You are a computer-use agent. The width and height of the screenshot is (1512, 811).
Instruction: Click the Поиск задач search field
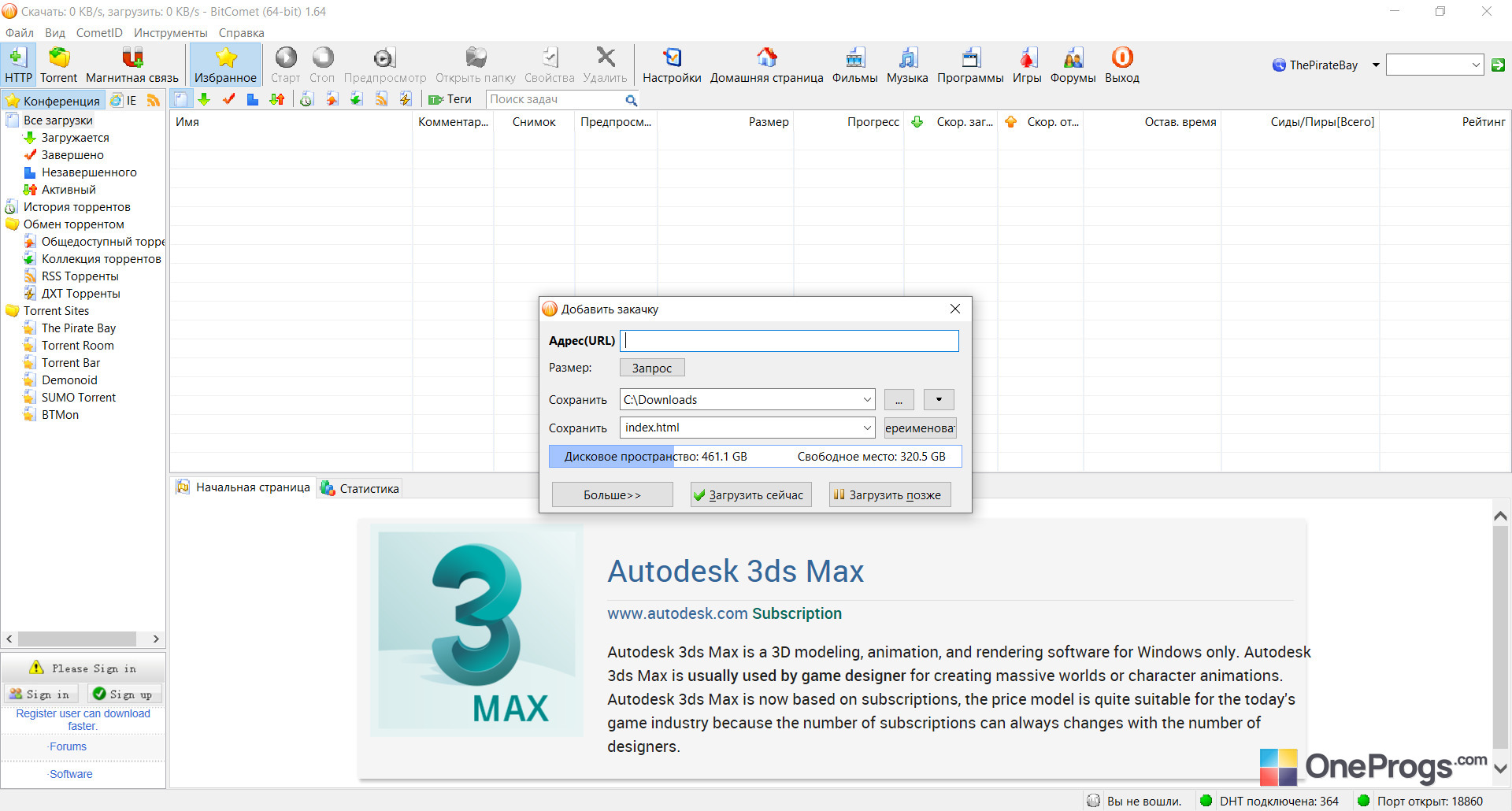[x=555, y=99]
